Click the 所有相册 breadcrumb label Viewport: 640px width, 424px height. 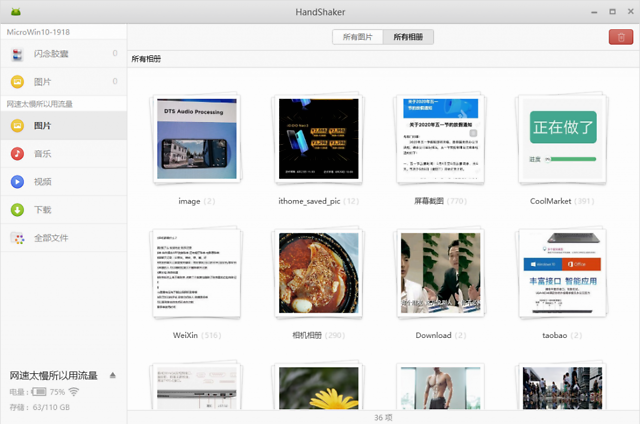point(146,59)
